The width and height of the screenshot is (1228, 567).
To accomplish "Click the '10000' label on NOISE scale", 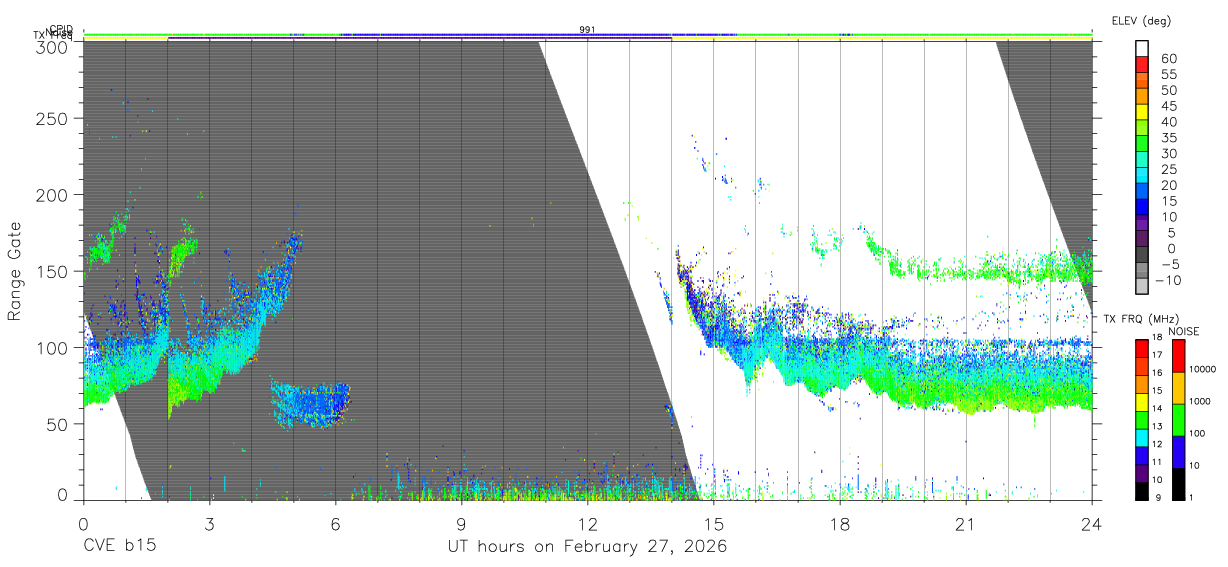I will pyautogui.click(x=1203, y=371).
